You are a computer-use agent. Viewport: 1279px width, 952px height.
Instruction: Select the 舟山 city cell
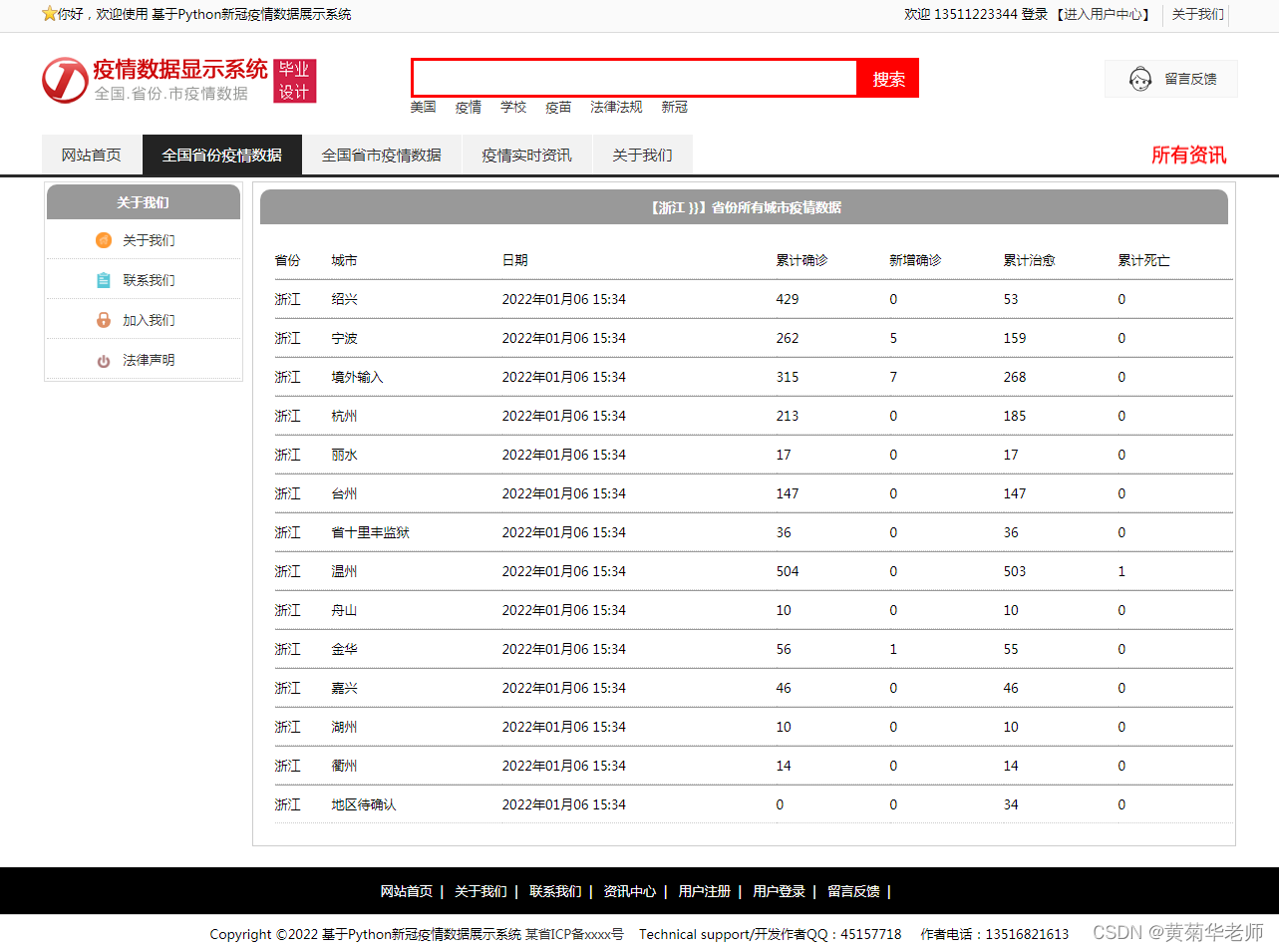click(x=345, y=610)
